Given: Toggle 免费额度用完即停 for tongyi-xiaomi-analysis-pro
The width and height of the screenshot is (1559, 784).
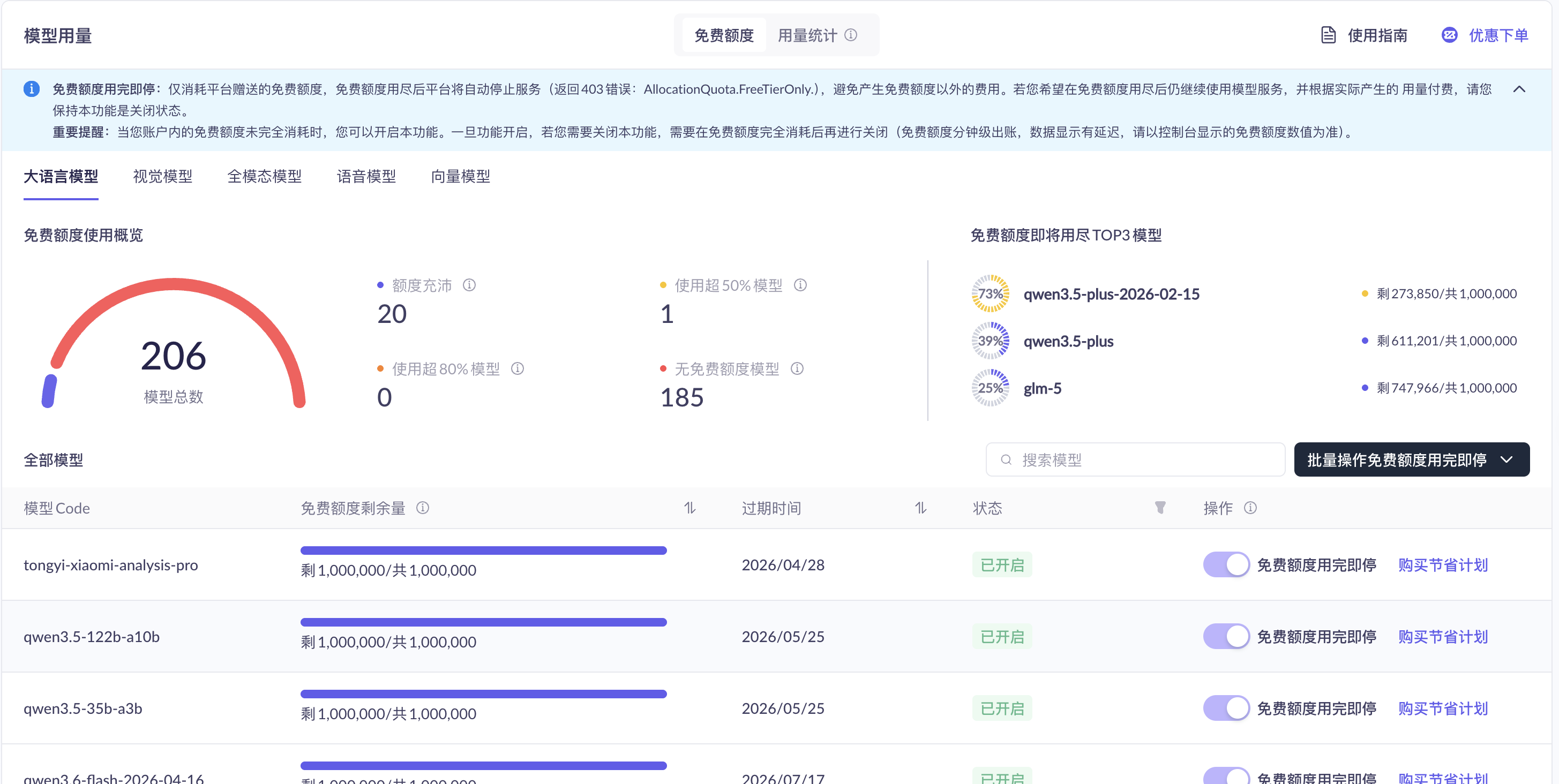Looking at the screenshot, I should point(1226,564).
